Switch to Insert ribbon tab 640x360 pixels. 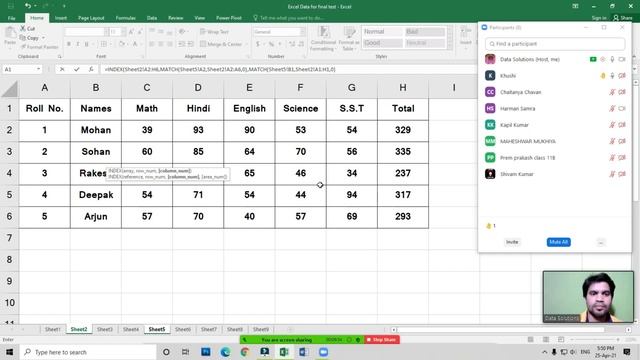click(x=61, y=18)
